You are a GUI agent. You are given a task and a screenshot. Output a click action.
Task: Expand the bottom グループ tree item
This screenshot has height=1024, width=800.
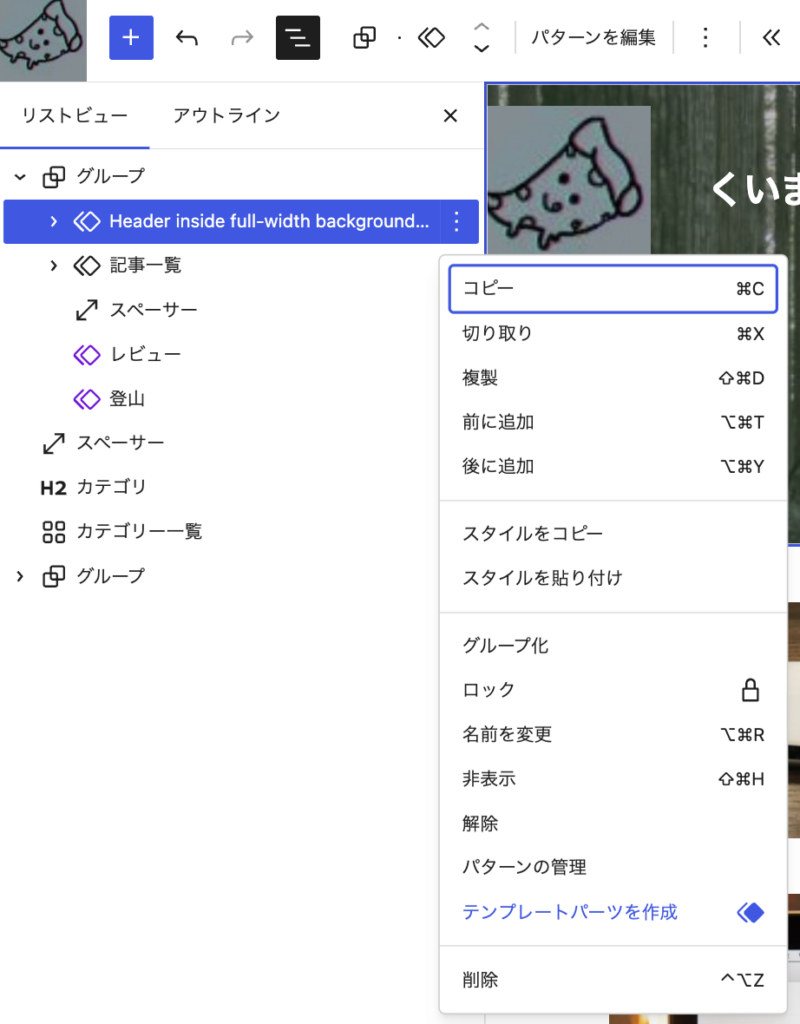coord(20,577)
